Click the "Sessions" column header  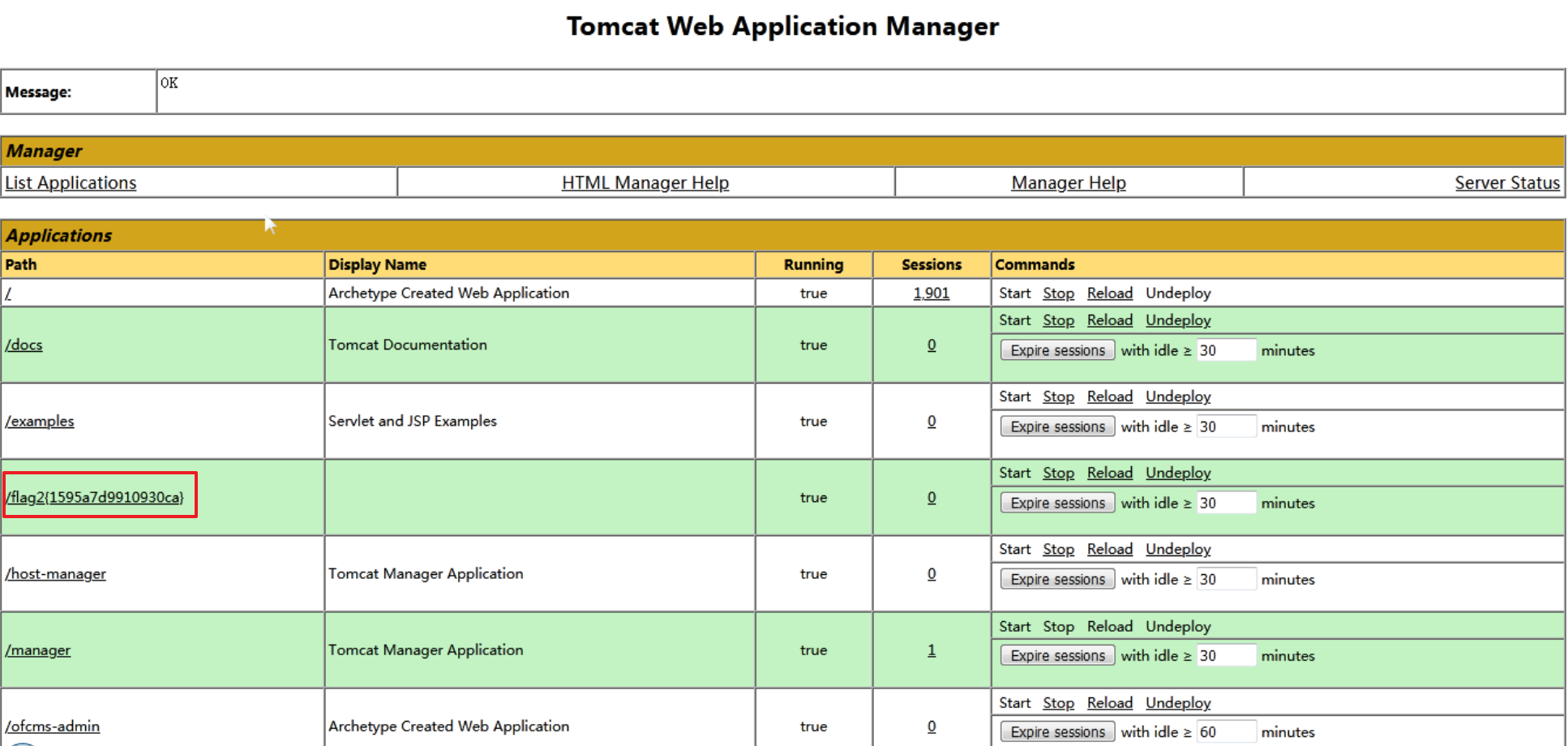pos(932,264)
